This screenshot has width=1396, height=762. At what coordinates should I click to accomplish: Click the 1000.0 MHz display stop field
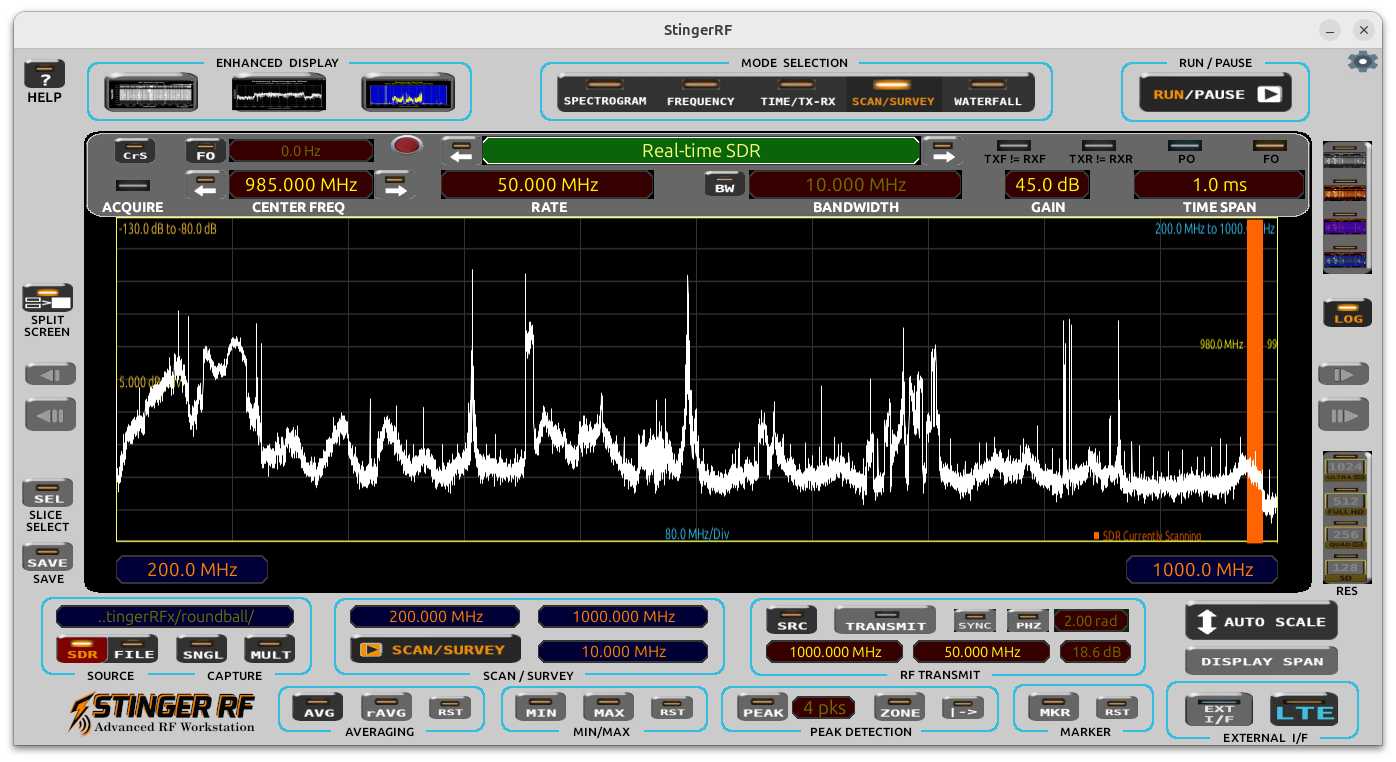[x=1202, y=570]
